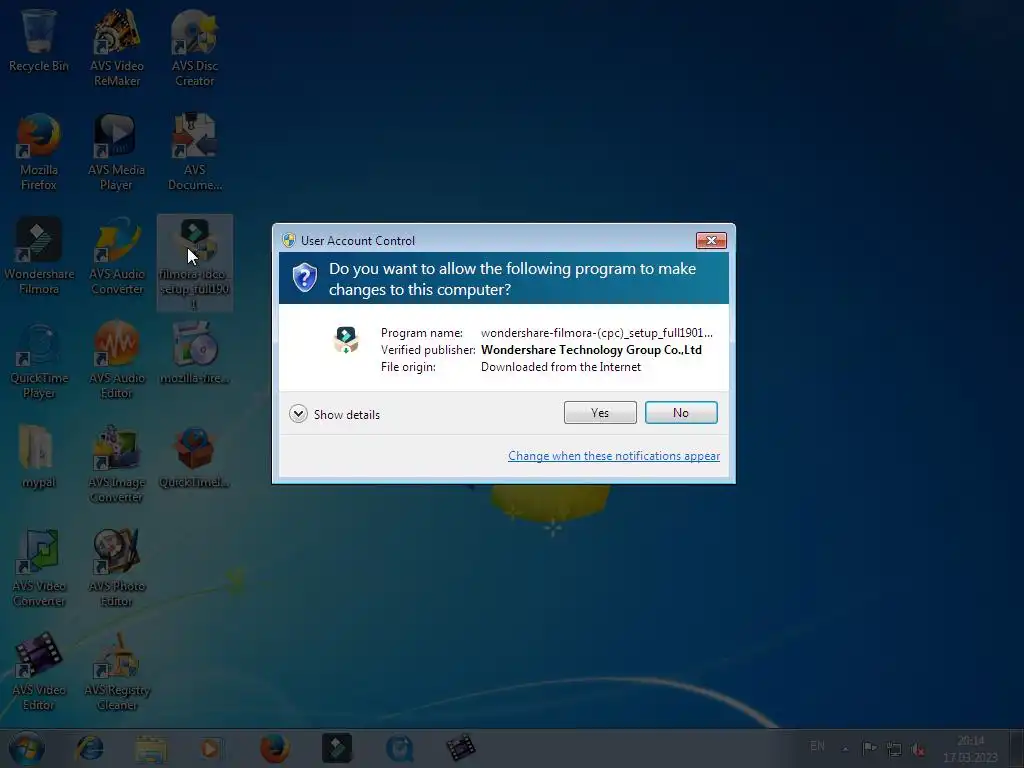Screen dimensions: 1024x768
Task: Open Windows Explorer folder in taskbar
Action: [151, 748]
